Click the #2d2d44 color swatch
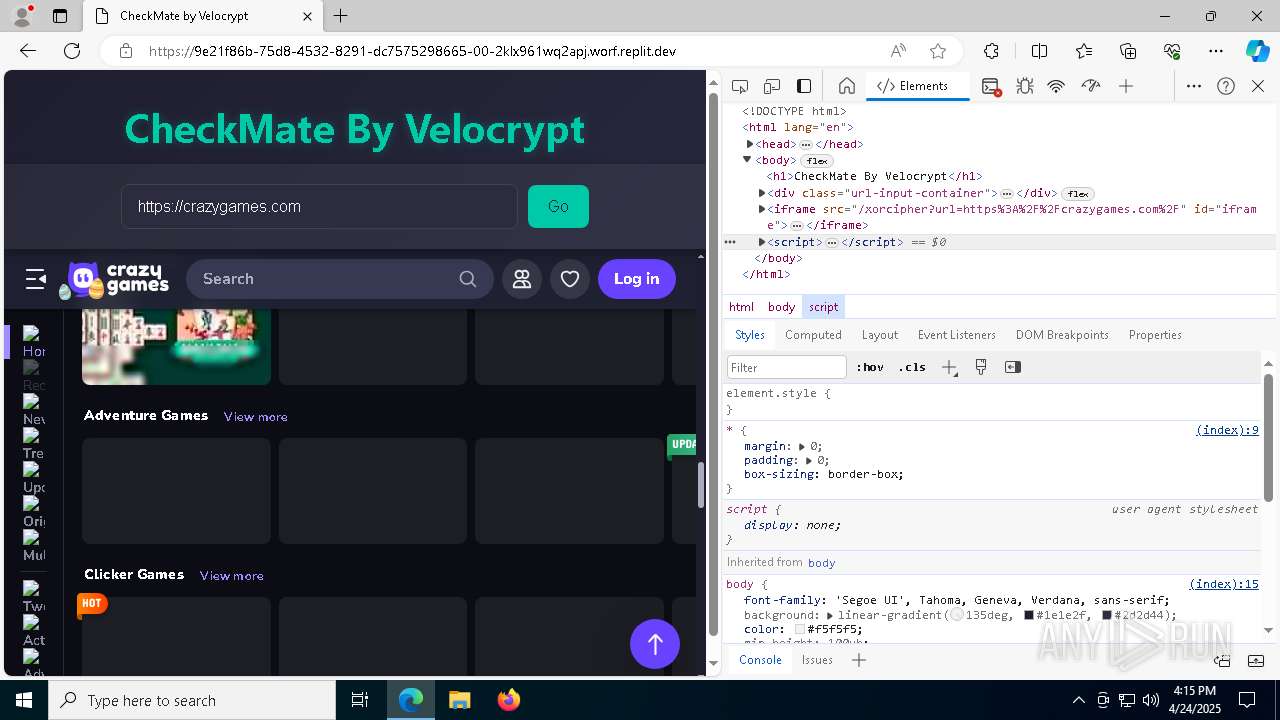The image size is (1280, 720). (x=1107, y=615)
